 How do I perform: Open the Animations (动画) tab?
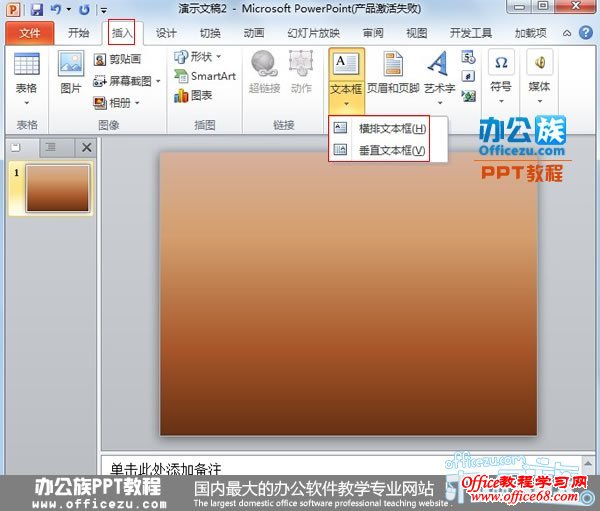(x=254, y=32)
